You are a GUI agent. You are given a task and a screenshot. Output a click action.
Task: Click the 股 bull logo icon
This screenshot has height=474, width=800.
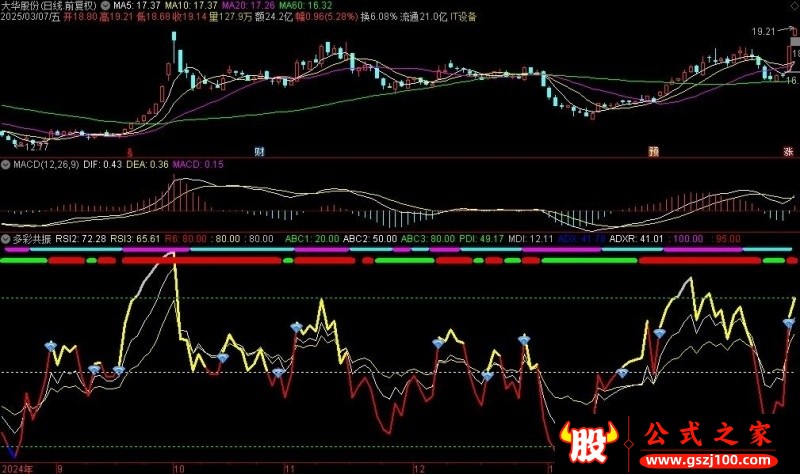(588, 442)
